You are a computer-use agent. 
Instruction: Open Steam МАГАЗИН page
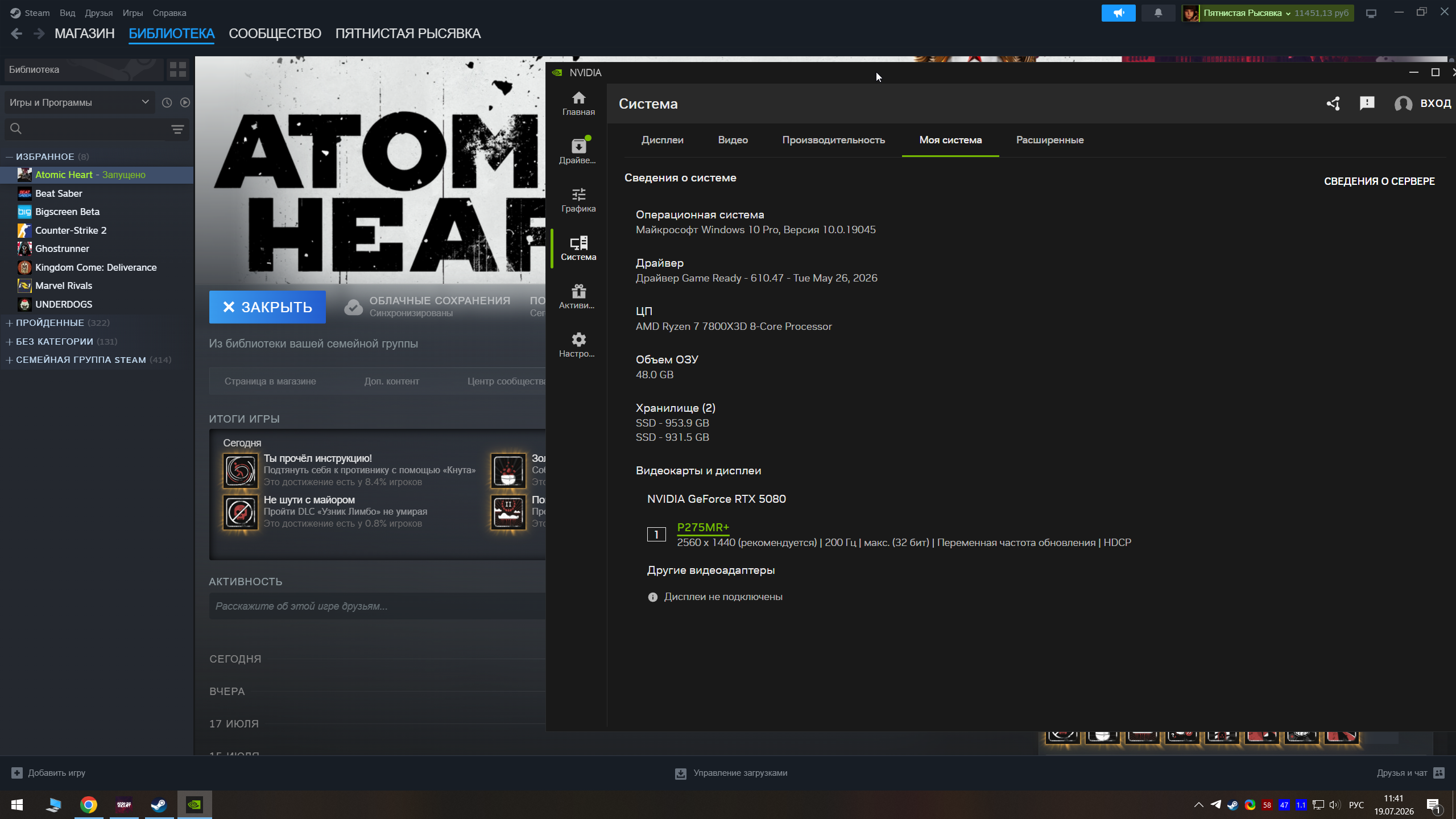coord(85,34)
